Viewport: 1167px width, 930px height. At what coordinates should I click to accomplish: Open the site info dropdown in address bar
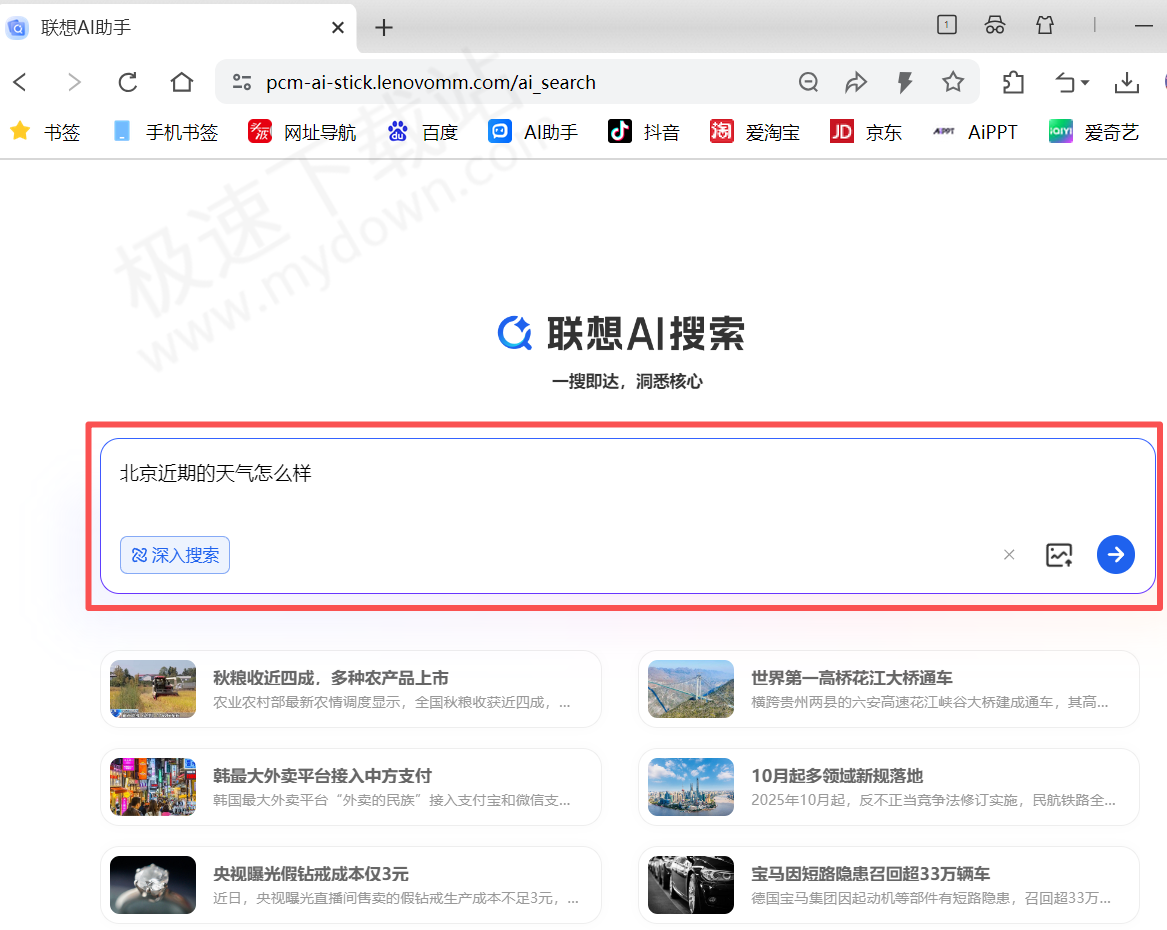click(240, 82)
